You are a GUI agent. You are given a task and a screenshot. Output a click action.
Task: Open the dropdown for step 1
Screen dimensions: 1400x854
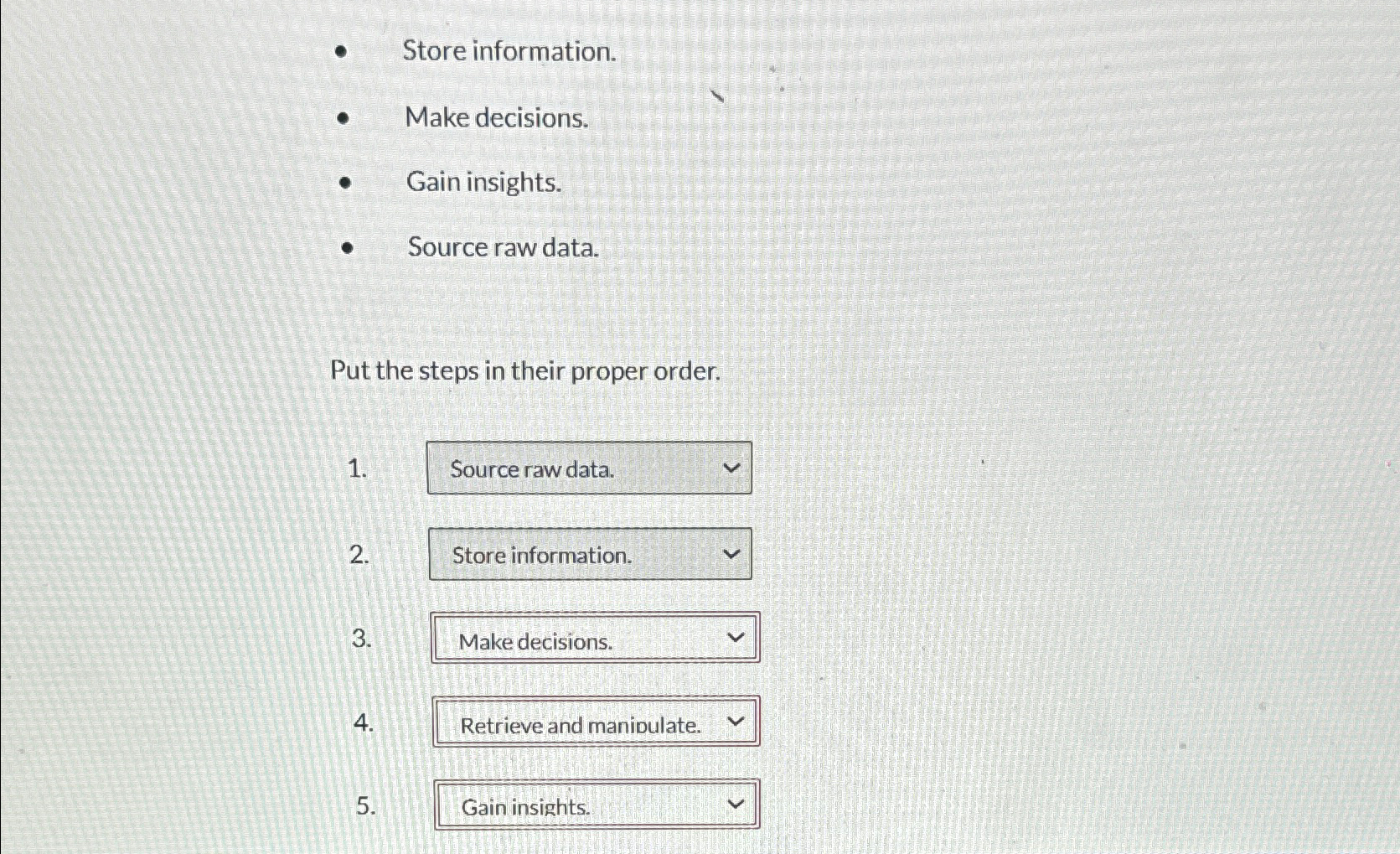point(588,468)
